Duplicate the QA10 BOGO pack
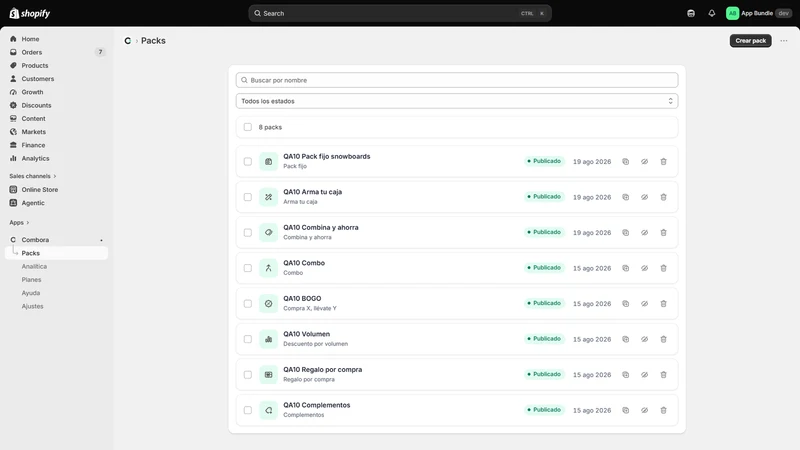The width and height of the screenshot is (800, 450). [x=626, y=304]
